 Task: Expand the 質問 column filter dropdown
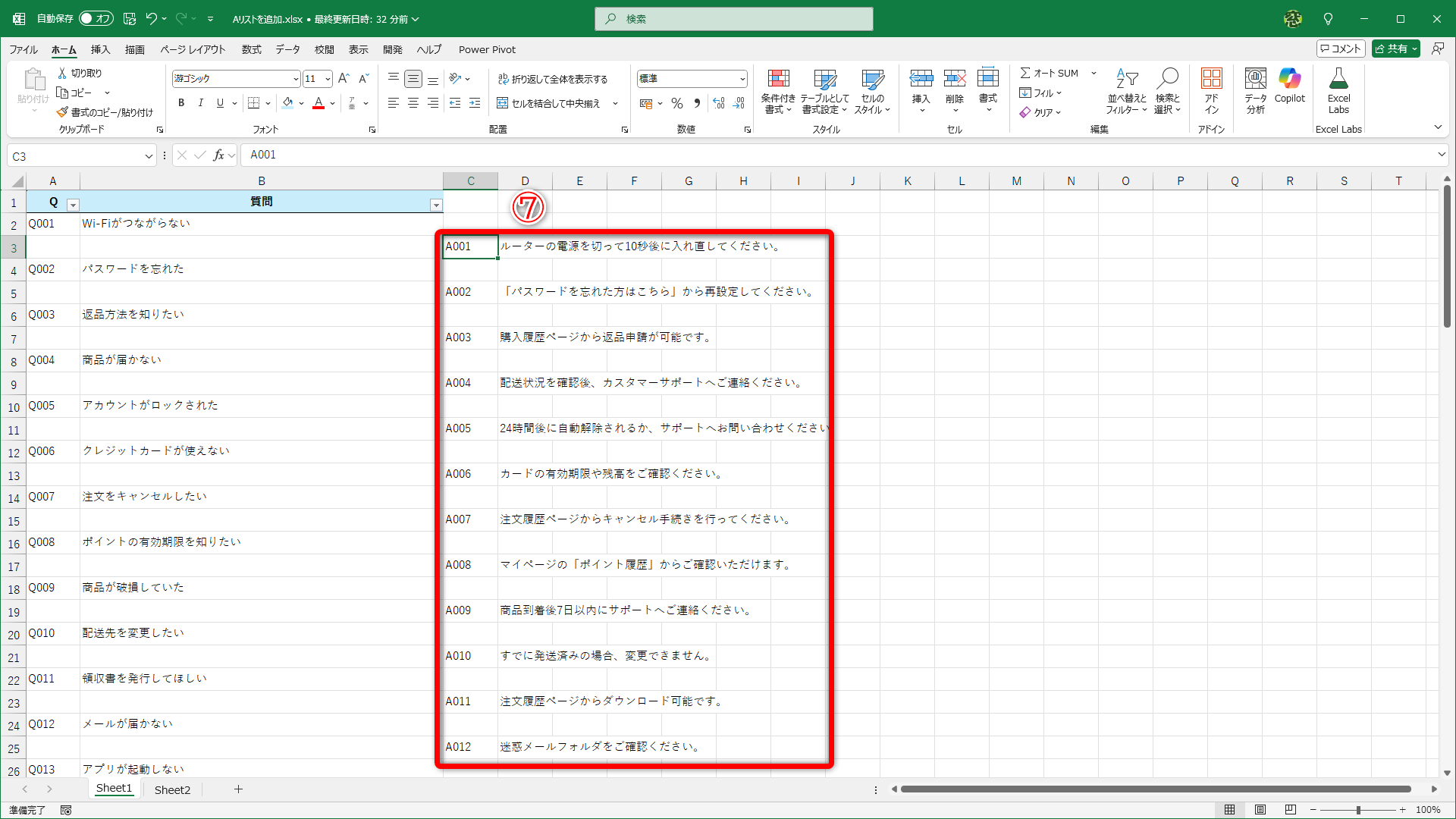(436, 205)
